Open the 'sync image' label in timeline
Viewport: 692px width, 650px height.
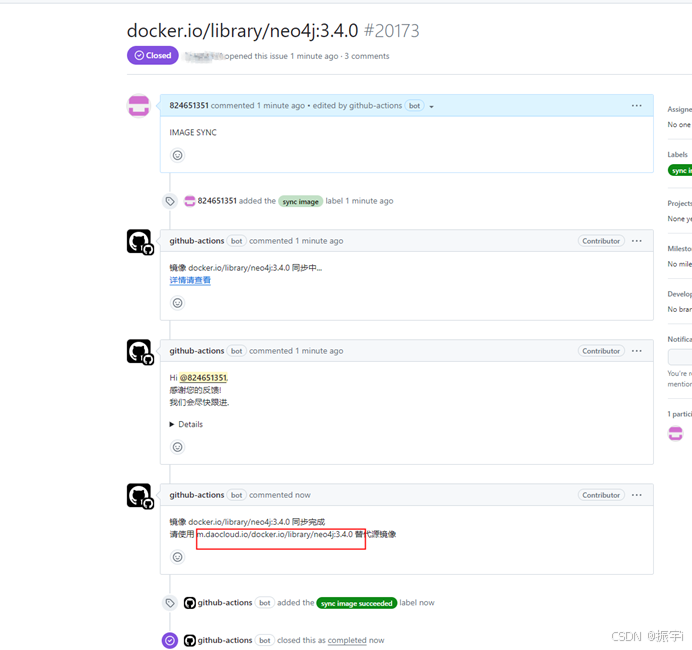[x=301, y=202]
